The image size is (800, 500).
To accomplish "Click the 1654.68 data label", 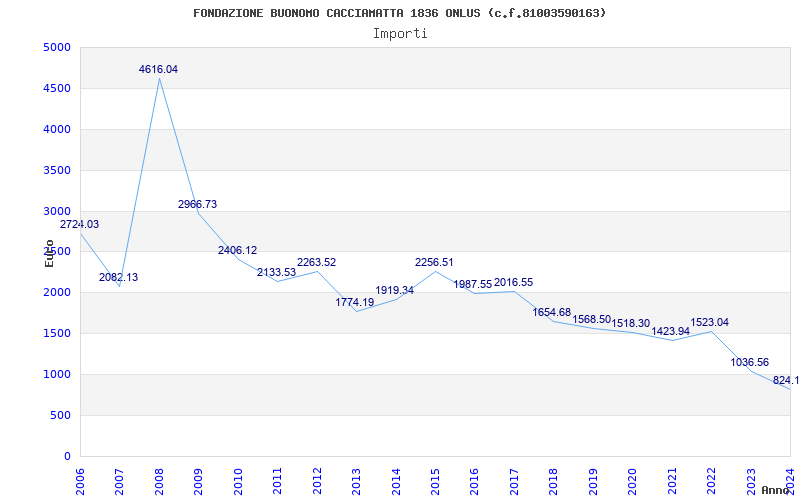I will (x=552, y=312).
